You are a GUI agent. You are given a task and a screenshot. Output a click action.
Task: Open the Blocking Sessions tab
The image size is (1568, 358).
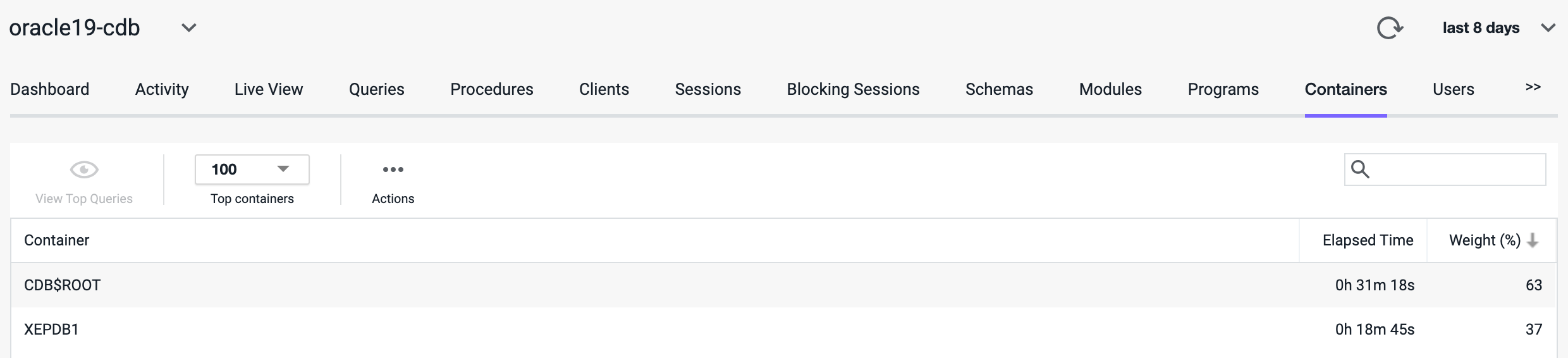pos(853,89)
